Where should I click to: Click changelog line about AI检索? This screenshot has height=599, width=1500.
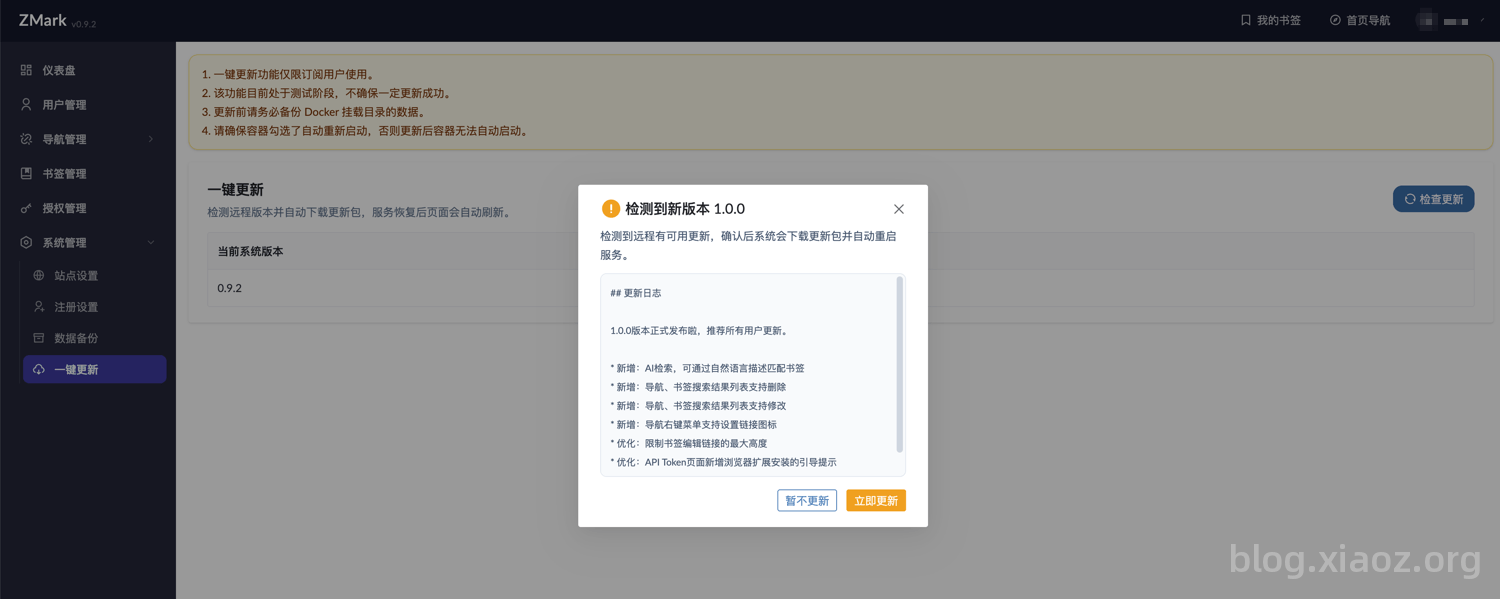[x=708, y=368]
